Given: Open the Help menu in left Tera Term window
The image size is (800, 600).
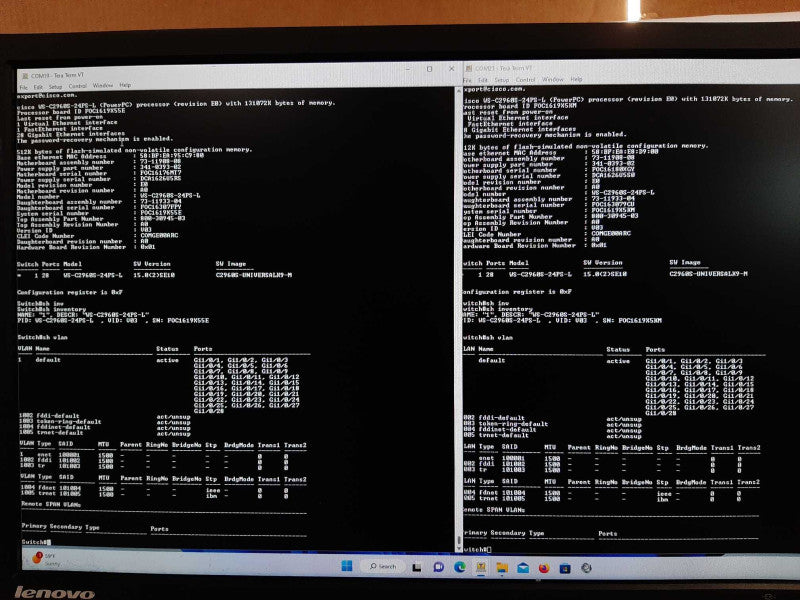Looking at the screenshot, I should coord(125,85).
